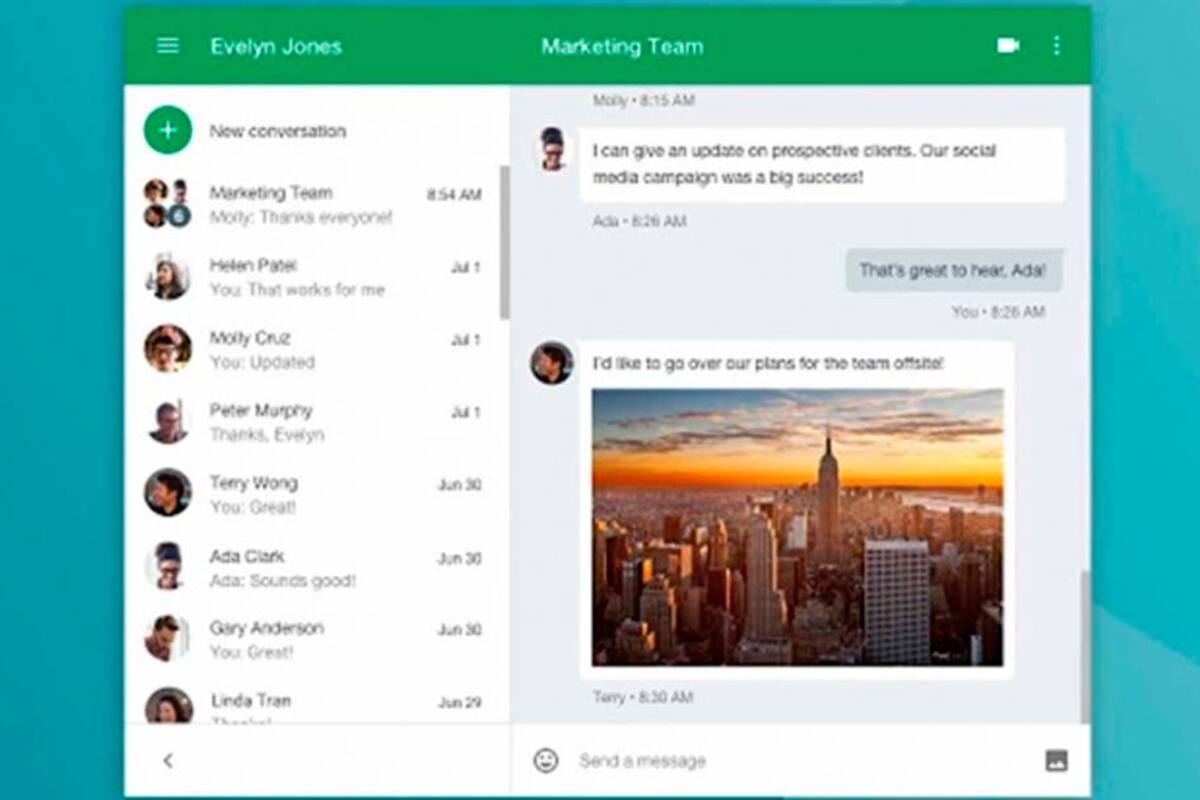Start a video call with camera icon
Image resolution: width=1200 pixels, height=800 pixels.
(x=1008, y=46)
